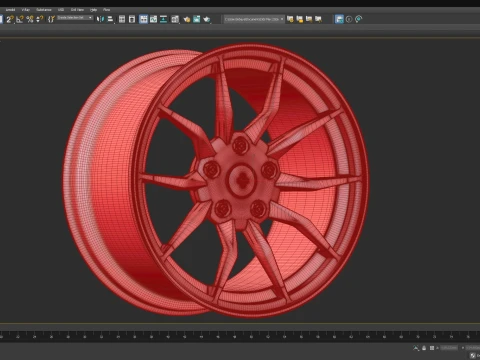Toggle Spinner Snap button
480x360 pixels.
pyautogui.click(x=40, y=19)
